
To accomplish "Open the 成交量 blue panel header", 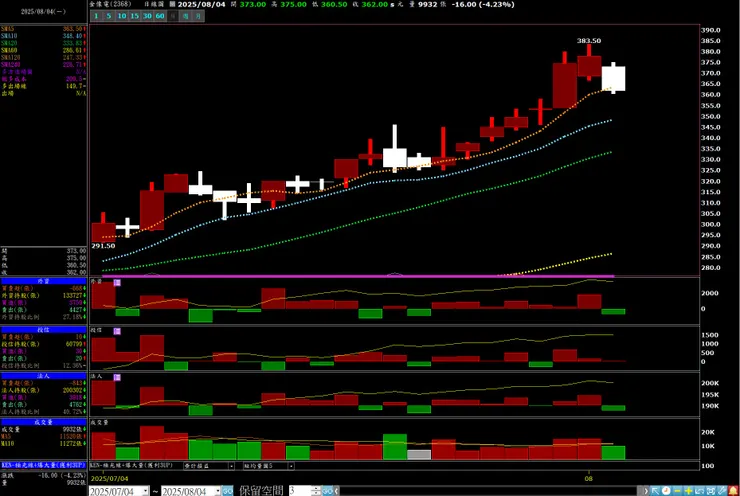I will pos(43,422).
